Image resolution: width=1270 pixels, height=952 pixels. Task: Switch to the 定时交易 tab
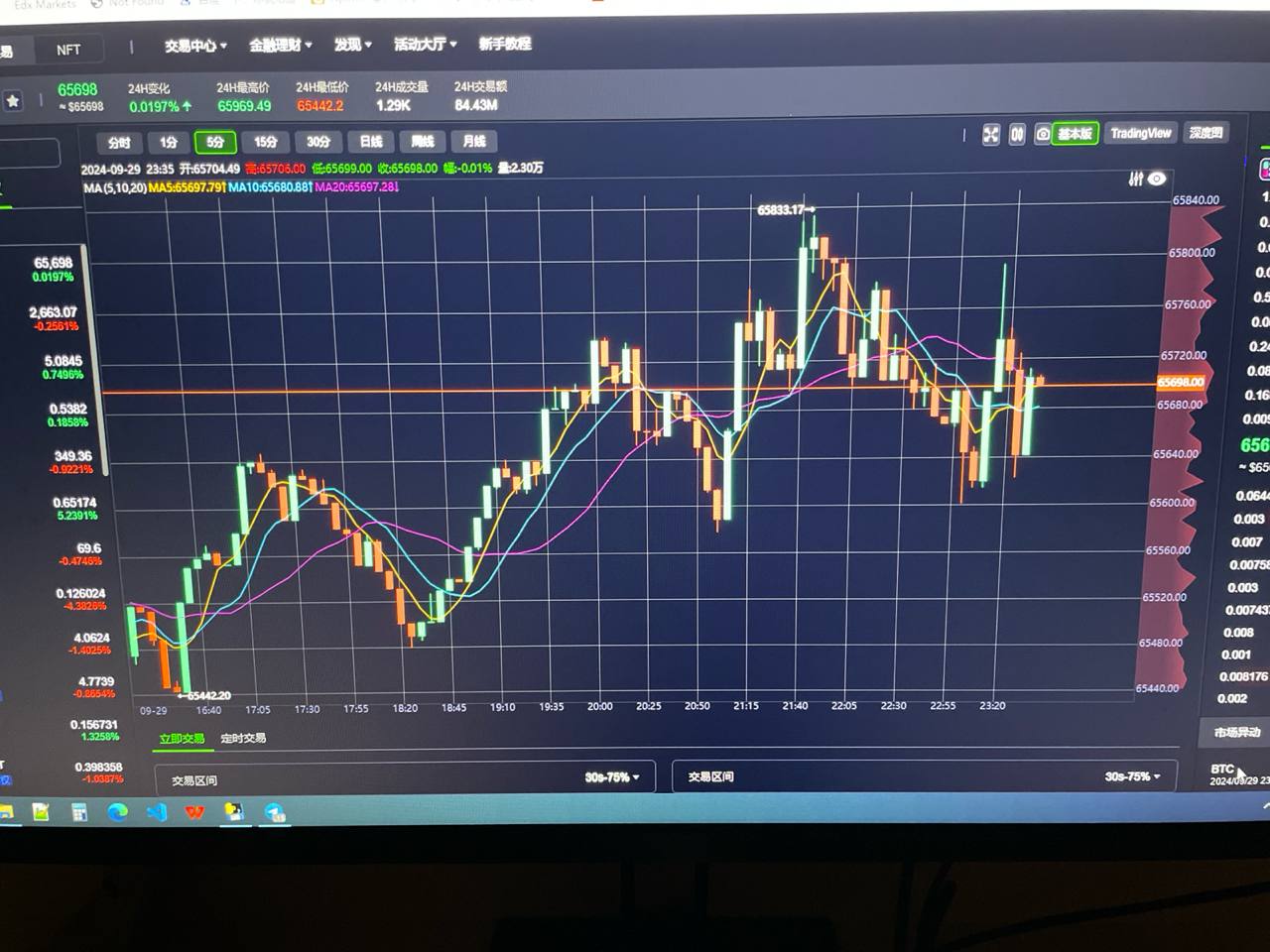pos(243,739)
